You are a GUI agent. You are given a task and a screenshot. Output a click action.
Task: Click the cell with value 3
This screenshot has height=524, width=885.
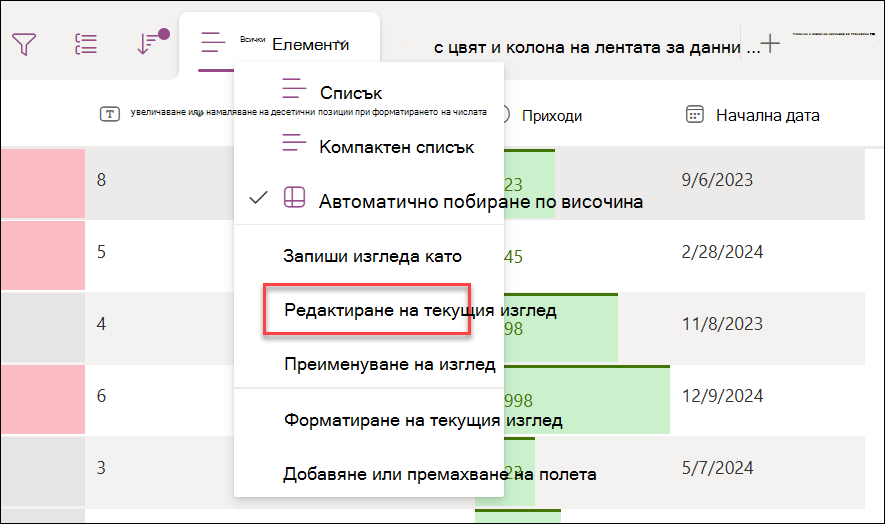101,468
